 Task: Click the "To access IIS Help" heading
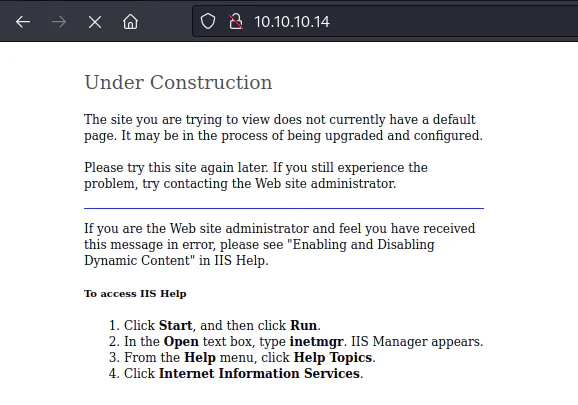click(x=135, y=294)
